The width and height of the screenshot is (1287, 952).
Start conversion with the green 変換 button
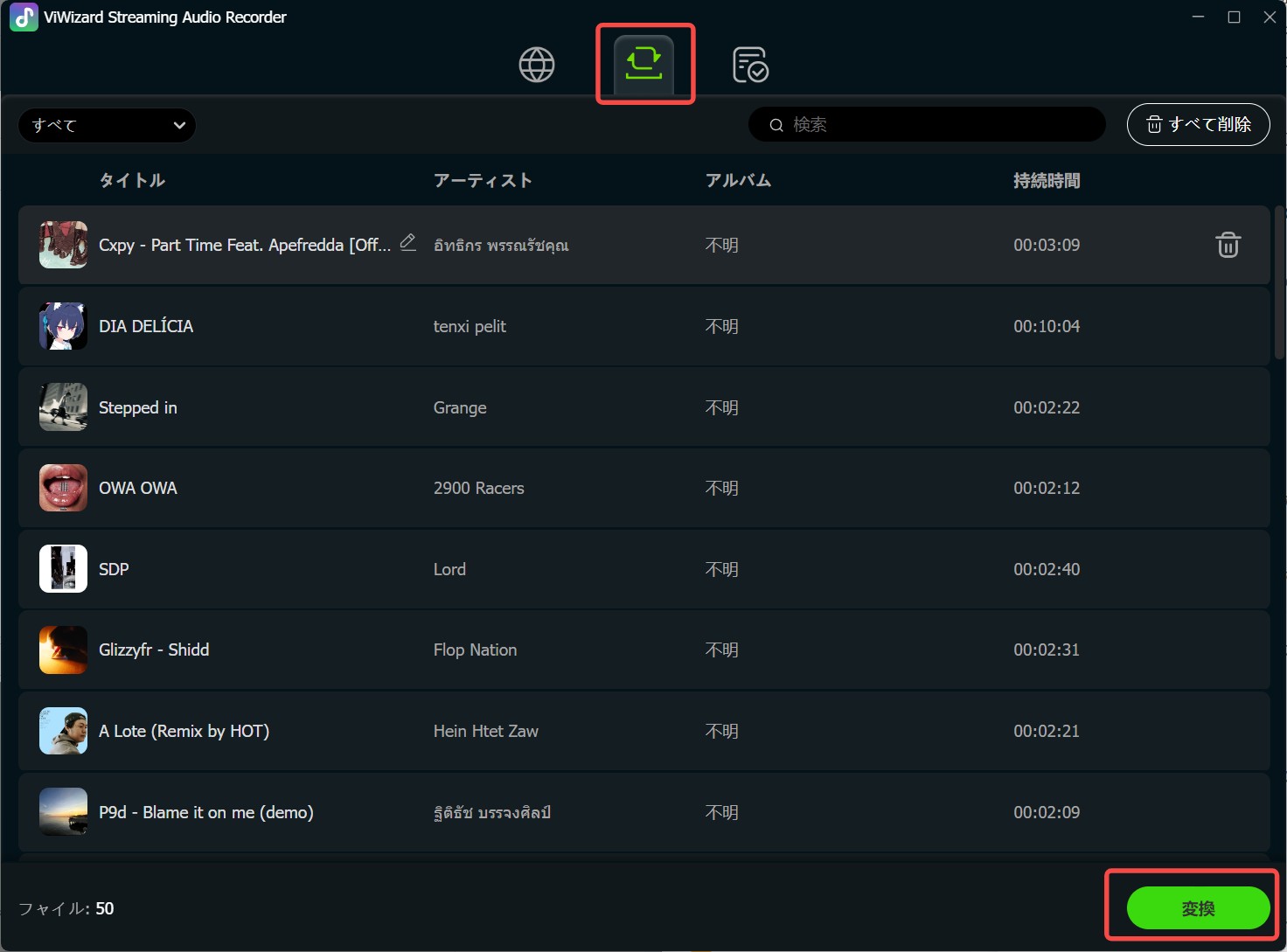click(1198, 908)
